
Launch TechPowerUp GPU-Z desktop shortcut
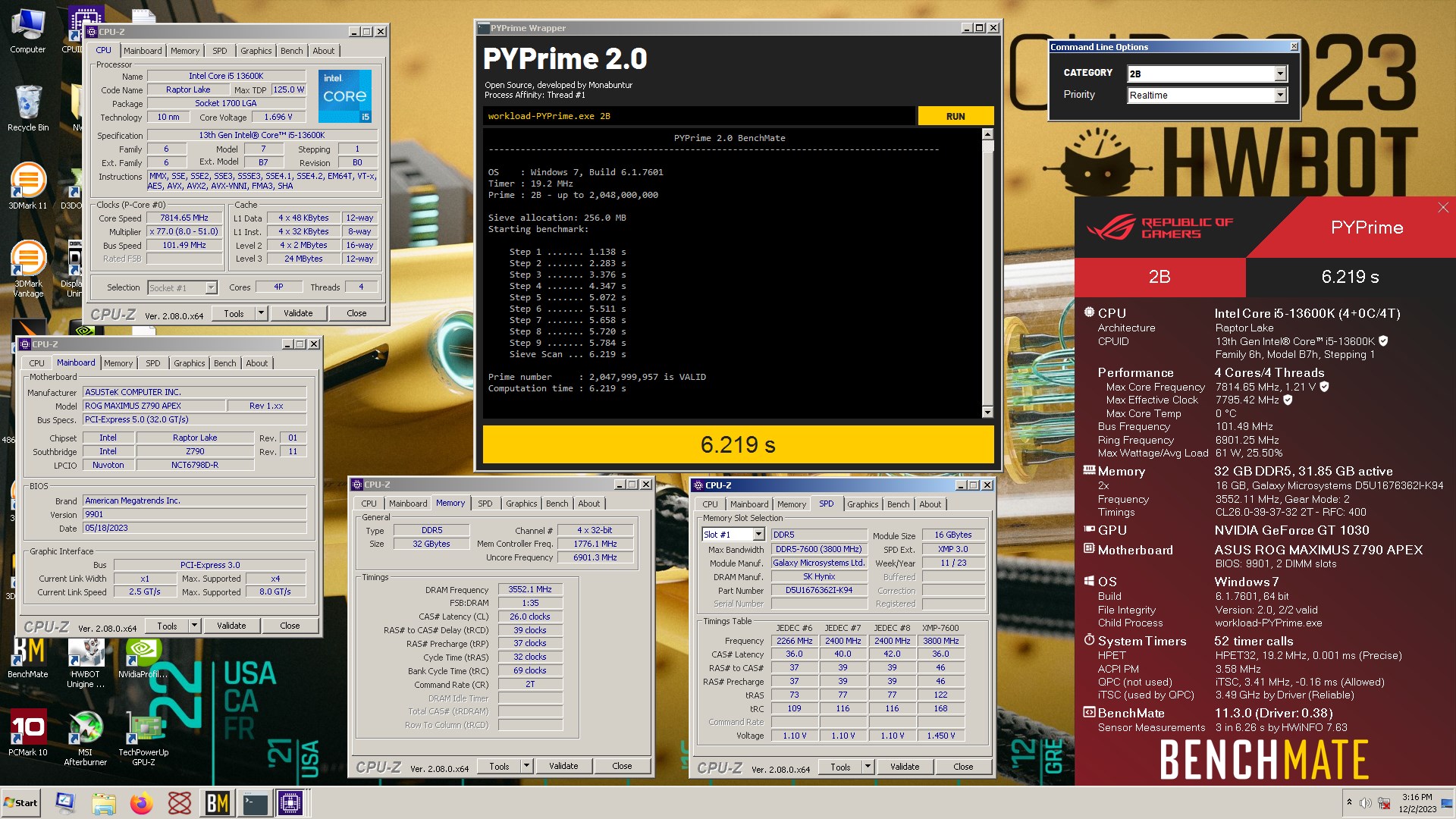click(143, 737)
